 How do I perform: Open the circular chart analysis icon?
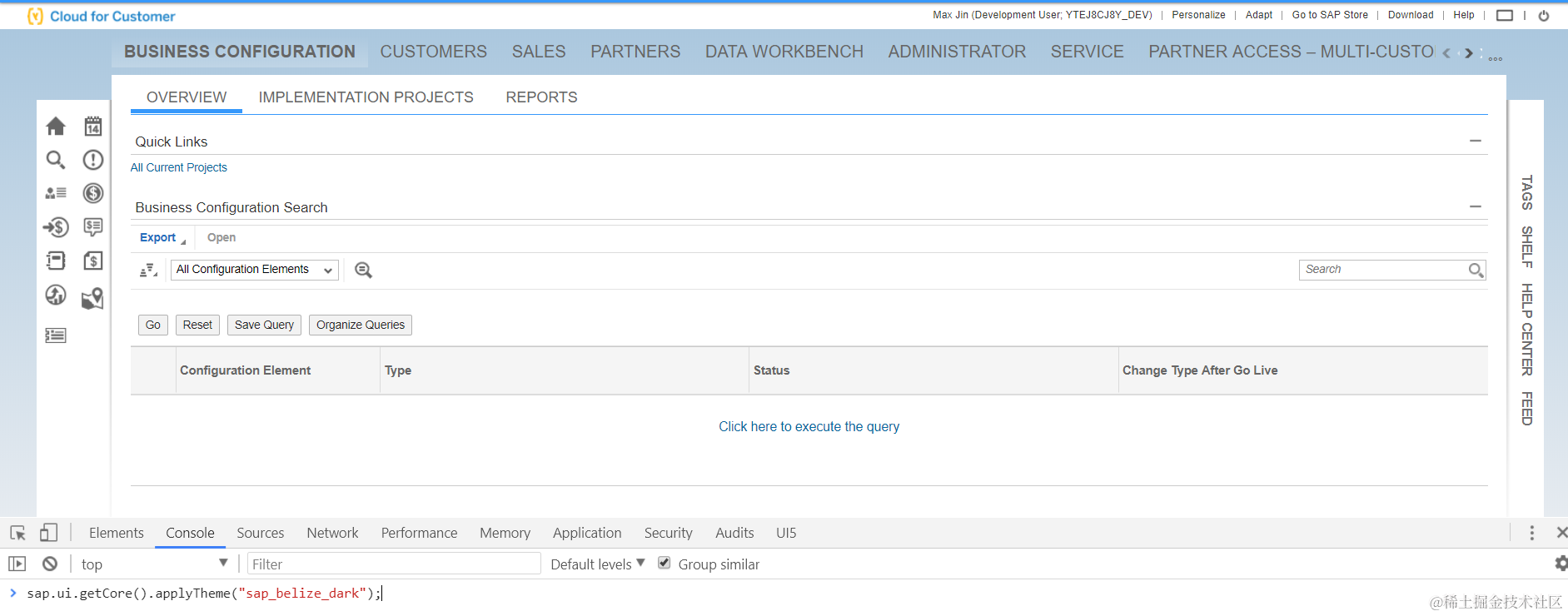[x=56, y=295]
